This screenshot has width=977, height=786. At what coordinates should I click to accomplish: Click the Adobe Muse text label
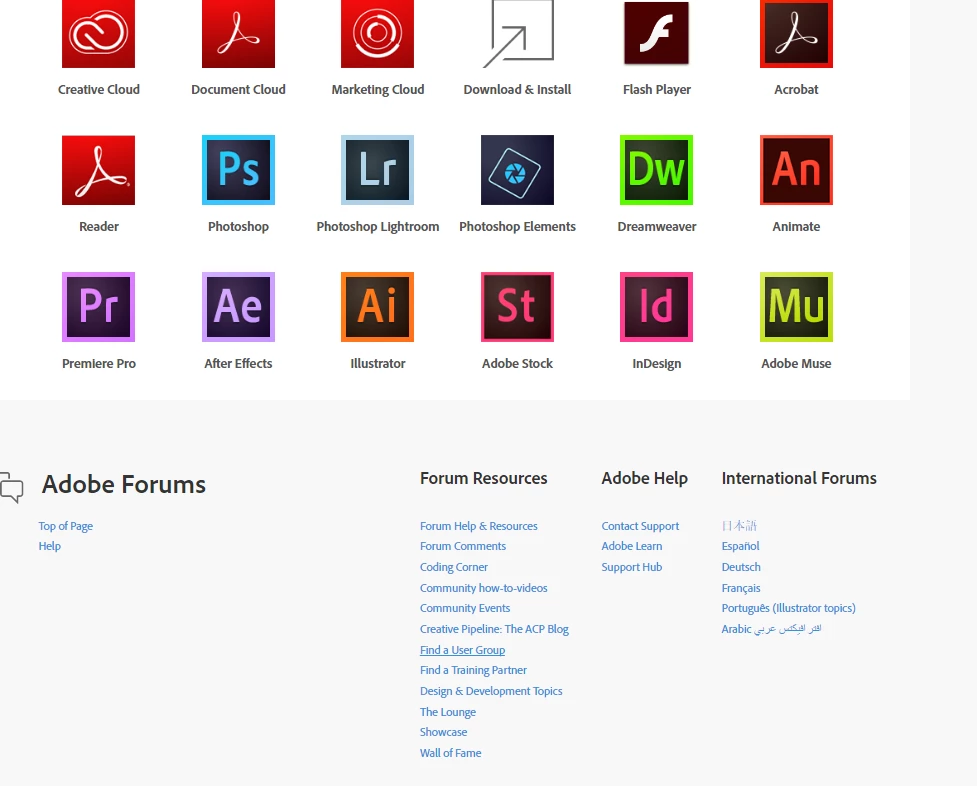[x=796, y=363]
